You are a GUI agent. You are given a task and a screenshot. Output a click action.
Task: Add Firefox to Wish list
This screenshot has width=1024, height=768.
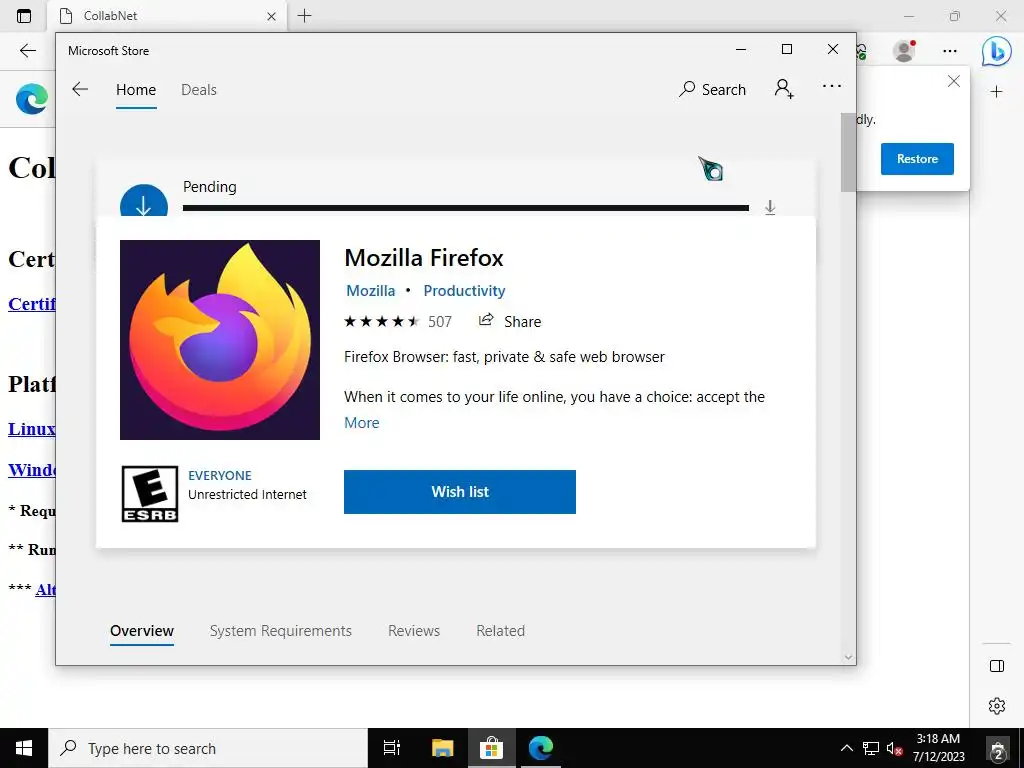point(460,492)
